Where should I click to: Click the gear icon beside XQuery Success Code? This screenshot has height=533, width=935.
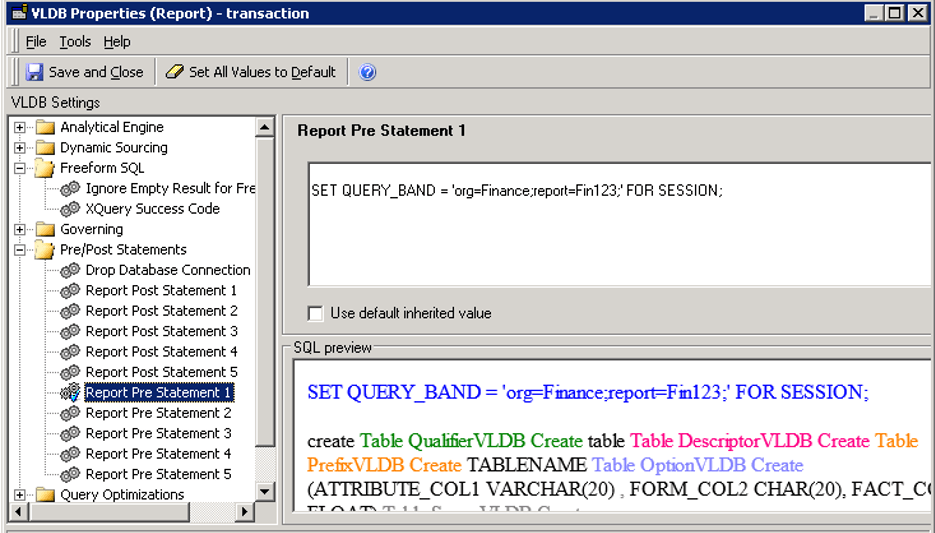[70, 209]
